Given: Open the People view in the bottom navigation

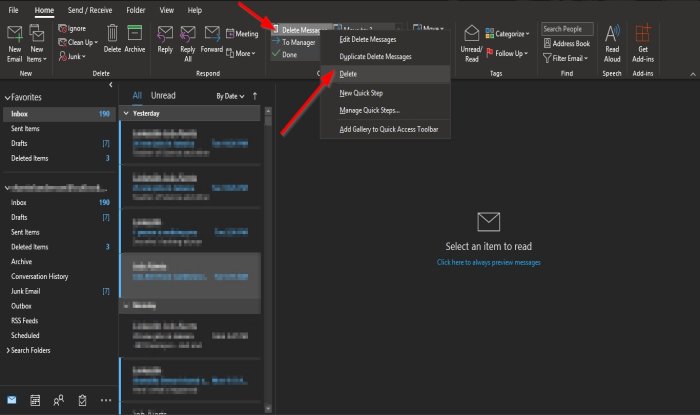Looking at the screenshot, I should coord(58,400).
